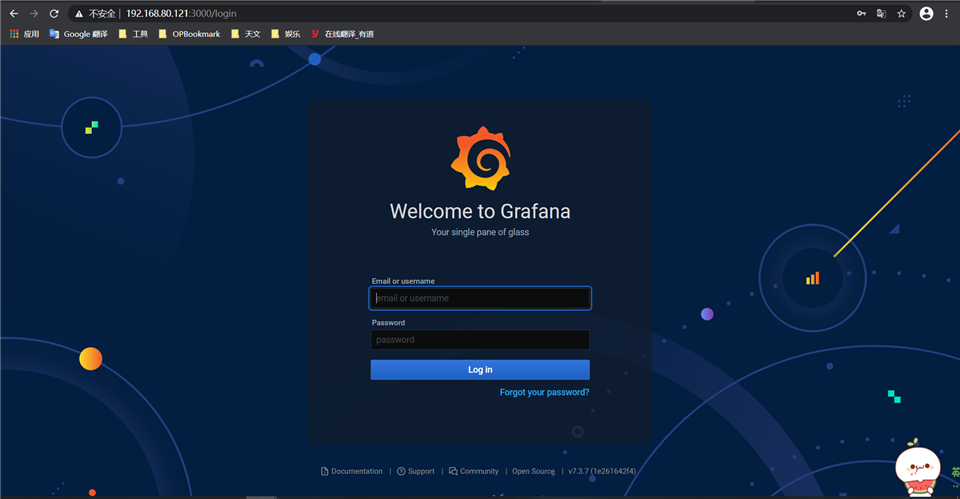Open the Open Source footer link

533,471
